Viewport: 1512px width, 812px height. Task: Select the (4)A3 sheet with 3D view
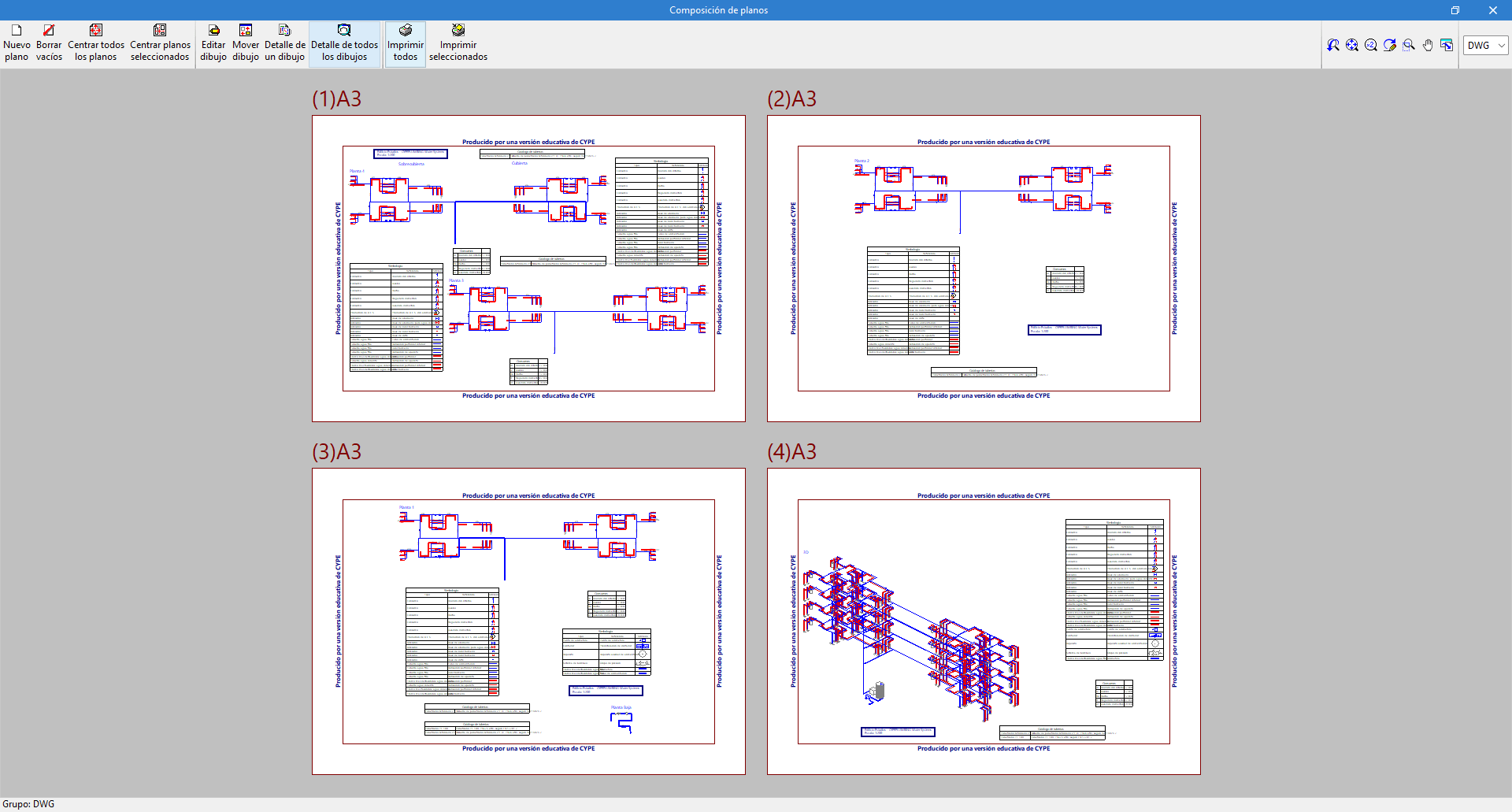pos(984,621)
